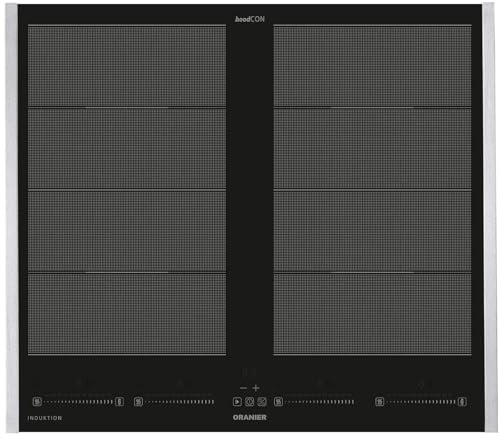Tap the top-right cooking zone
The image size is (500, 440).
coord(372,66)
